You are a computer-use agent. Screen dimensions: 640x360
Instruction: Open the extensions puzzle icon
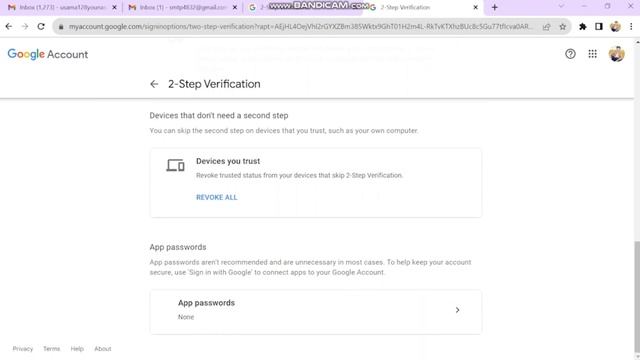pyautogui.click(x=582, y=27)
